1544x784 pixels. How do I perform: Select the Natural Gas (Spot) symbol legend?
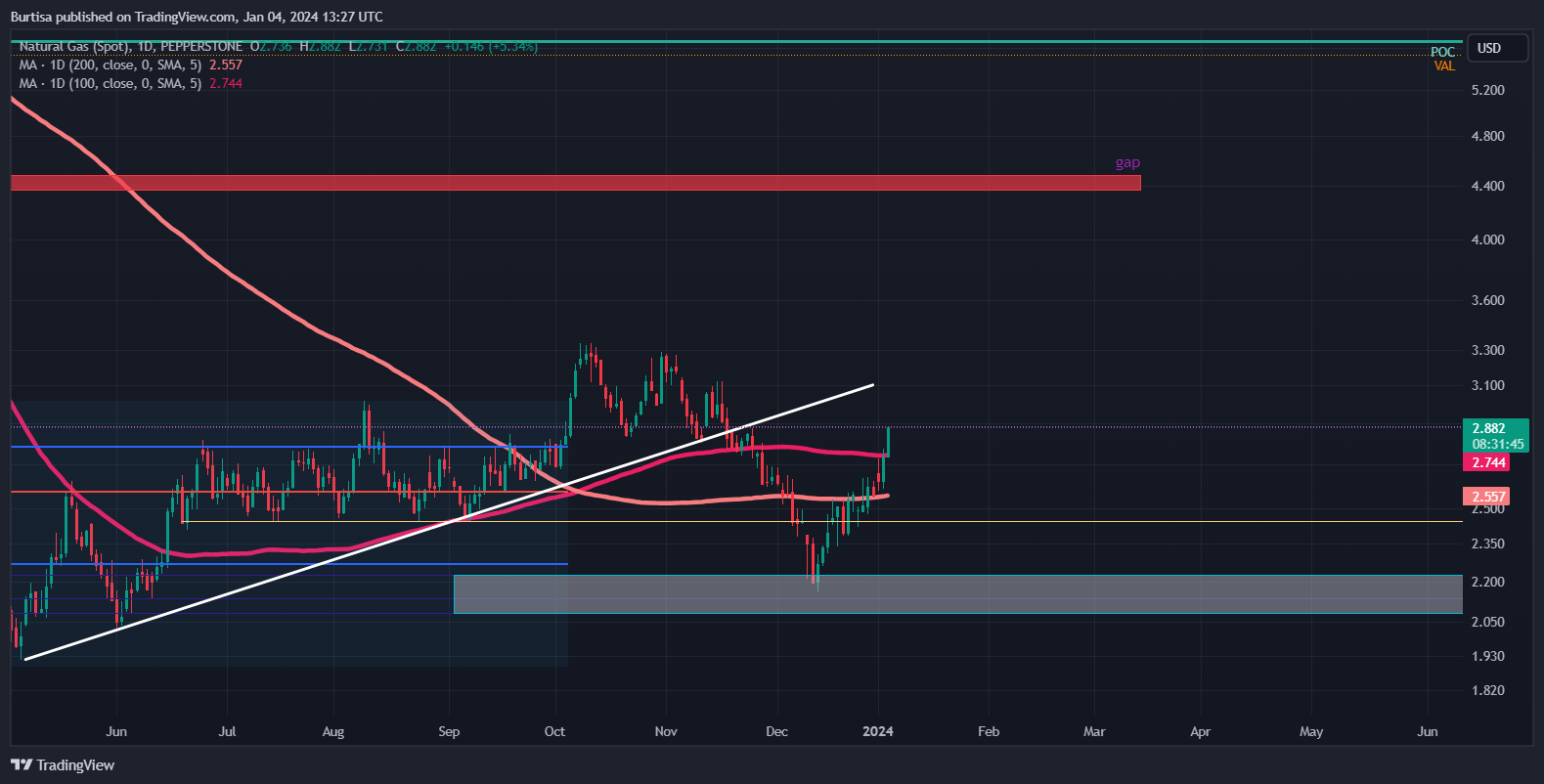131,46
